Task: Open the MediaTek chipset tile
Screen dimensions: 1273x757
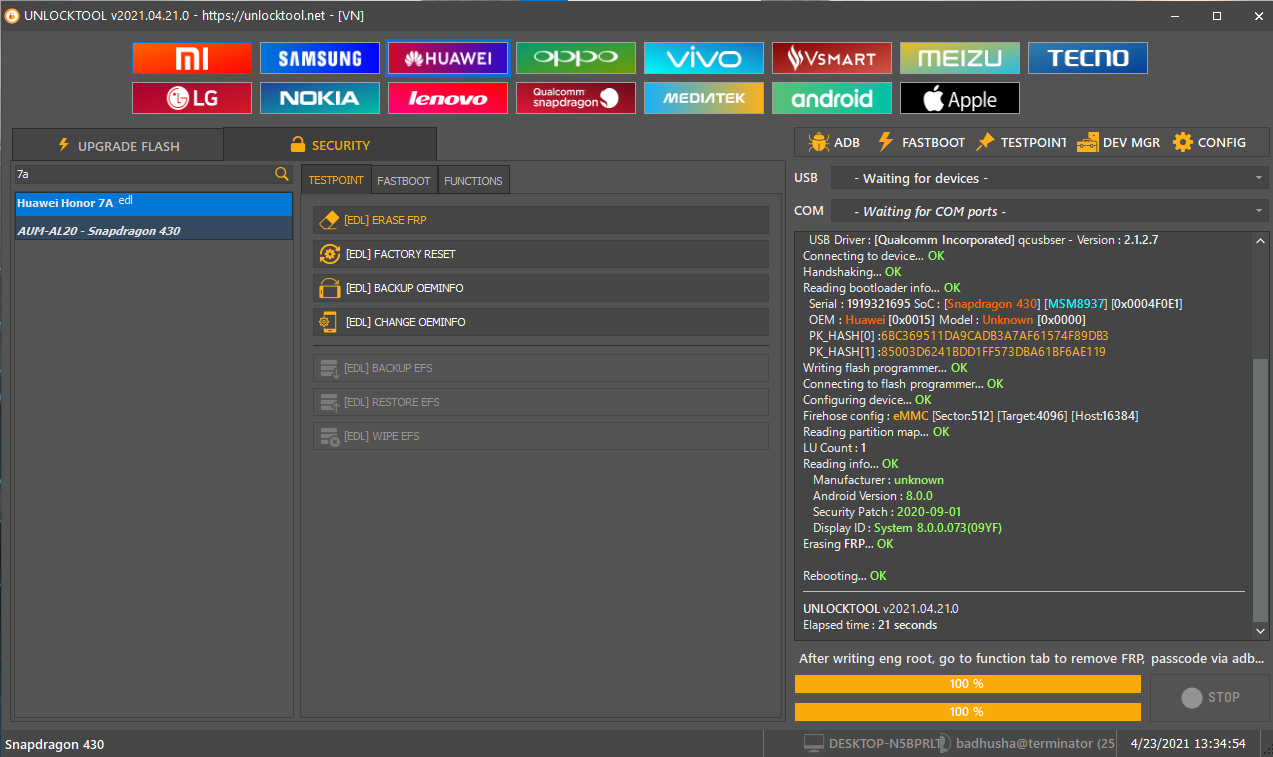Action: (704, 98)
